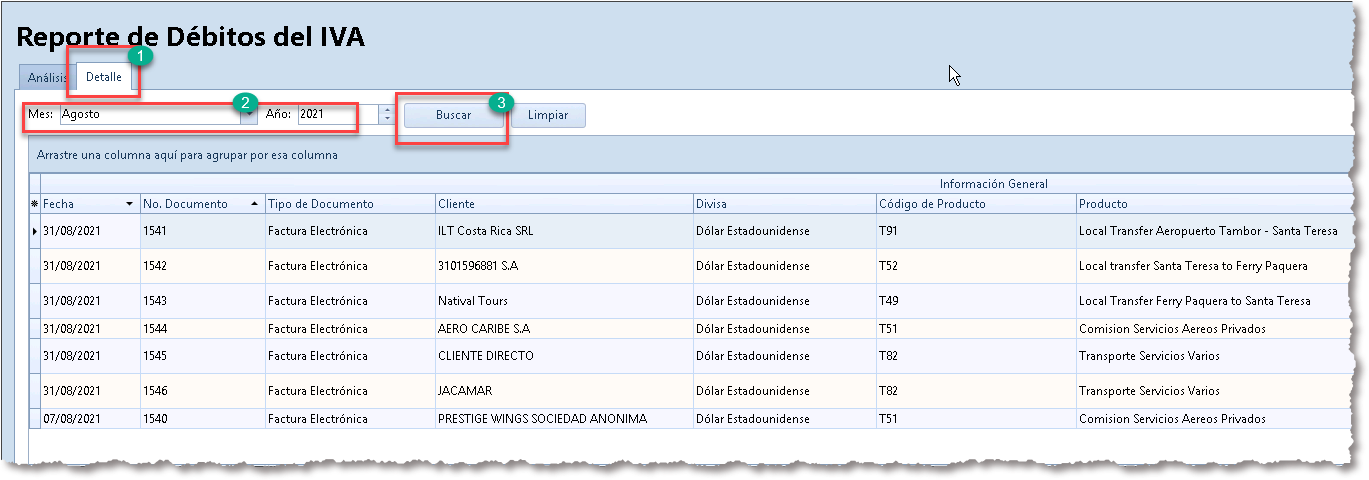This screenshot has width=1369, height=480.
Task: Click the Limpiar button
Action: coord(548,115)
